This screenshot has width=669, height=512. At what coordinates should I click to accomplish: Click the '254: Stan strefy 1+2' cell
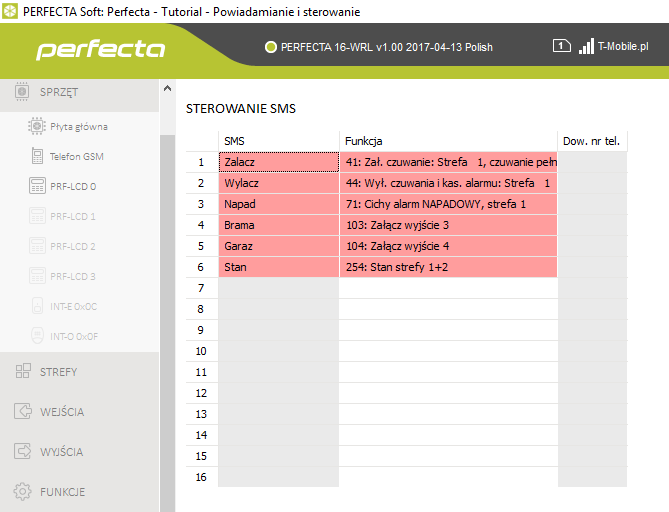pyautogui.click(x=448, y=267)
